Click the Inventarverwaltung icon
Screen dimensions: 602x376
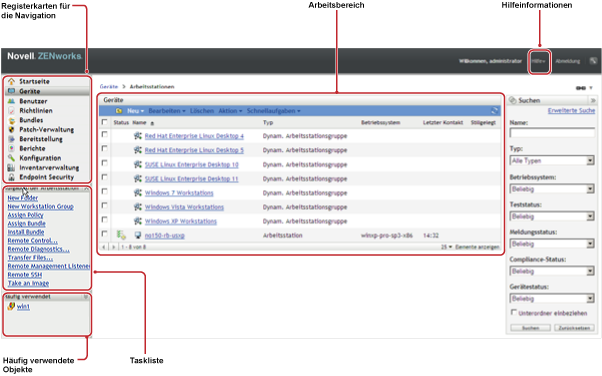[x=12, y=168]
